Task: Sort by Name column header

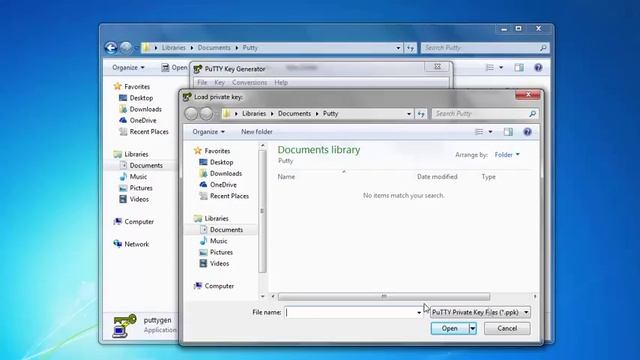Action: (286, 177)
